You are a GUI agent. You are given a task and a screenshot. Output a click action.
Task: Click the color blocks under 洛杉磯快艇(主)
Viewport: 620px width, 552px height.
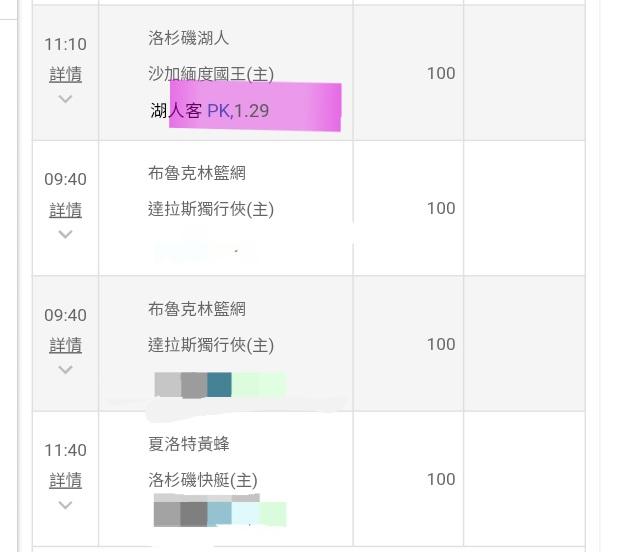(x=220, y=514)
